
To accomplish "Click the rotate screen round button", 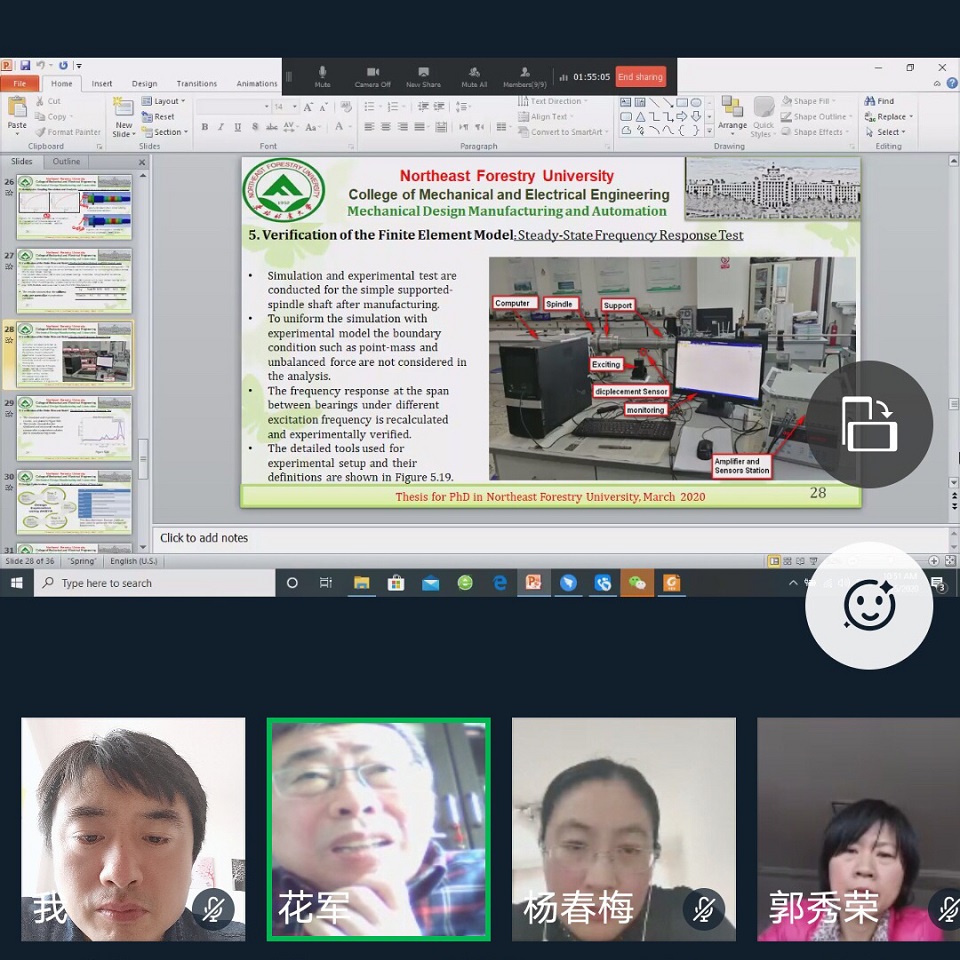I will (x=869, y=424).
